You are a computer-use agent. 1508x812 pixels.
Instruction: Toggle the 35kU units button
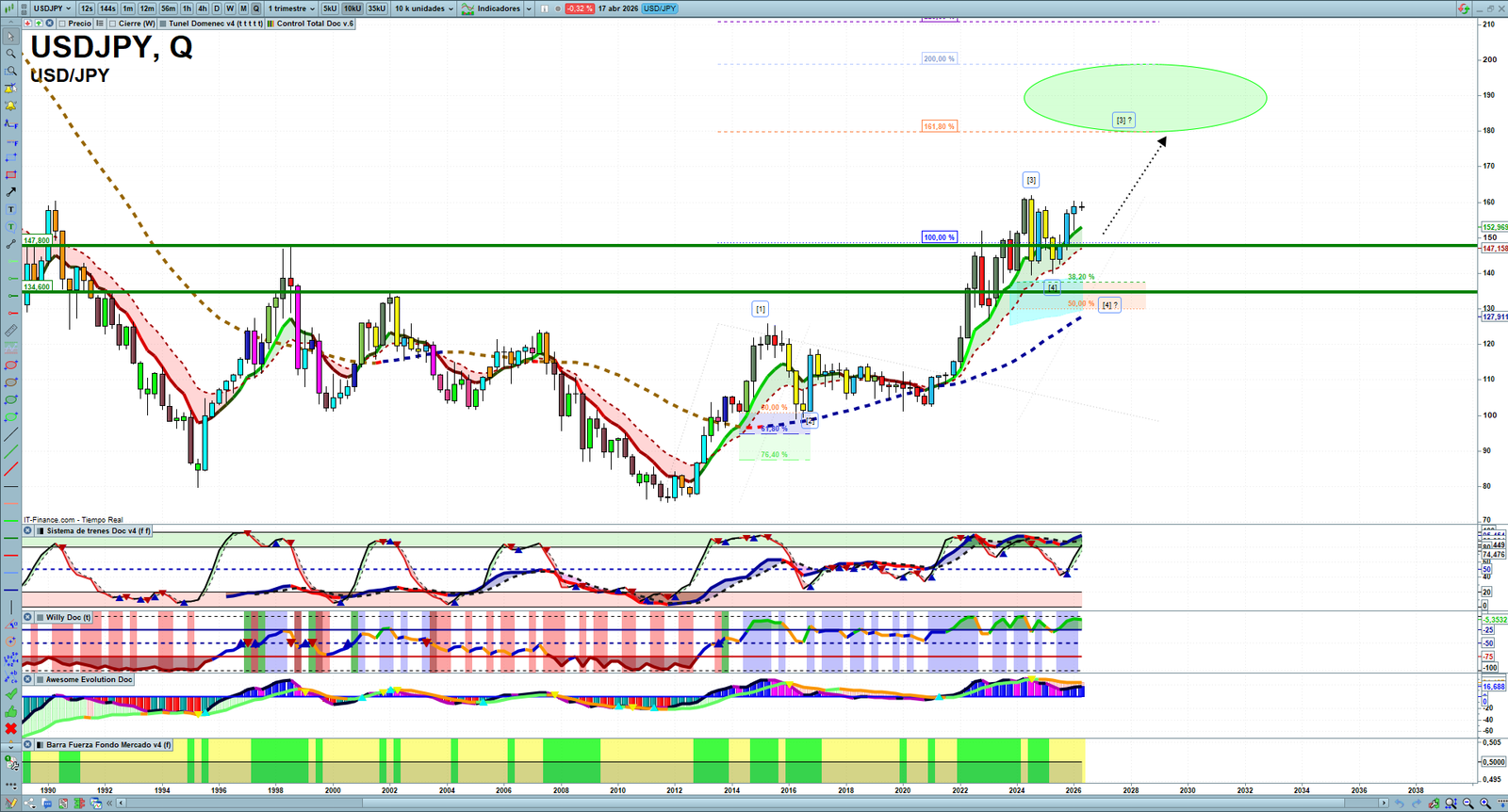click(377, 8)
